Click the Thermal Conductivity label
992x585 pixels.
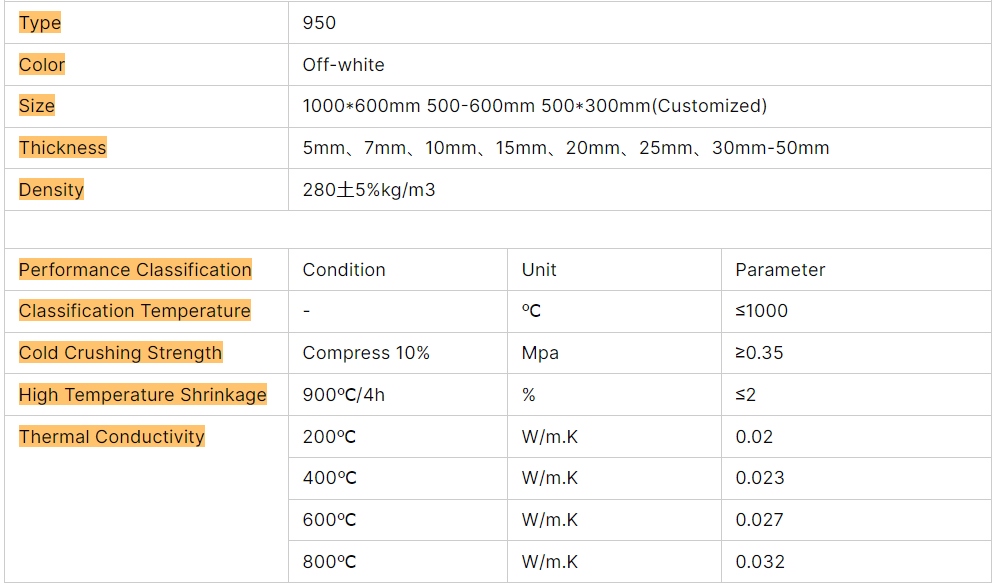tap(112, 437)
